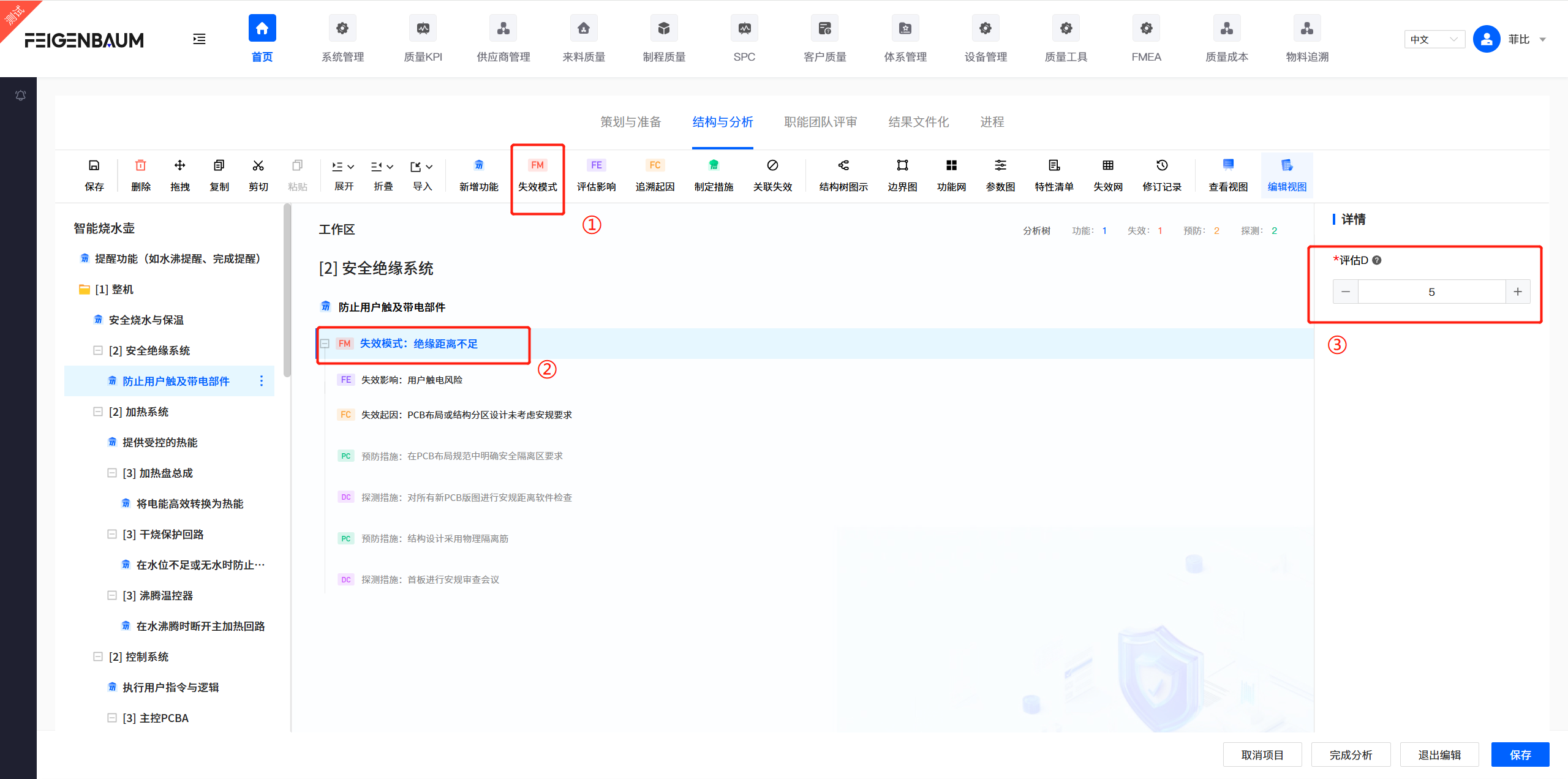Select the 防止用户触及带电部件 tree item

[x=175, y=380]
